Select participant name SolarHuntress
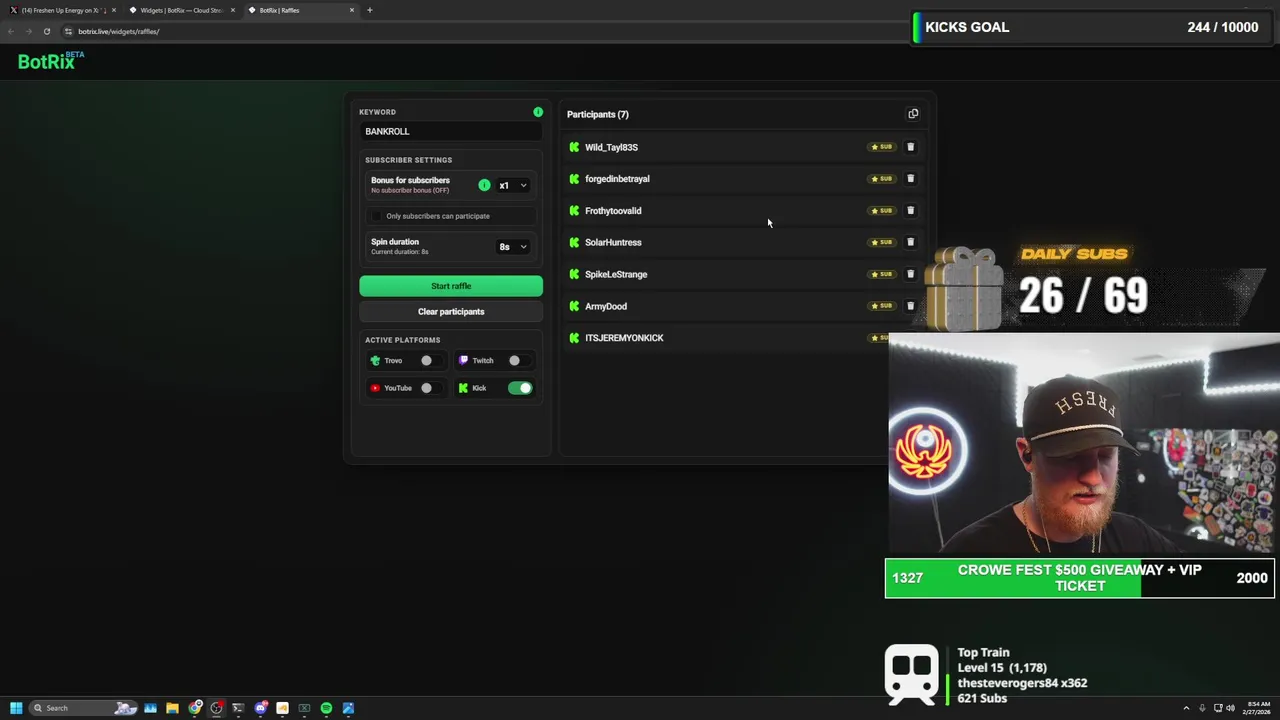This screenshot has width=1280, height=720. 613,242
